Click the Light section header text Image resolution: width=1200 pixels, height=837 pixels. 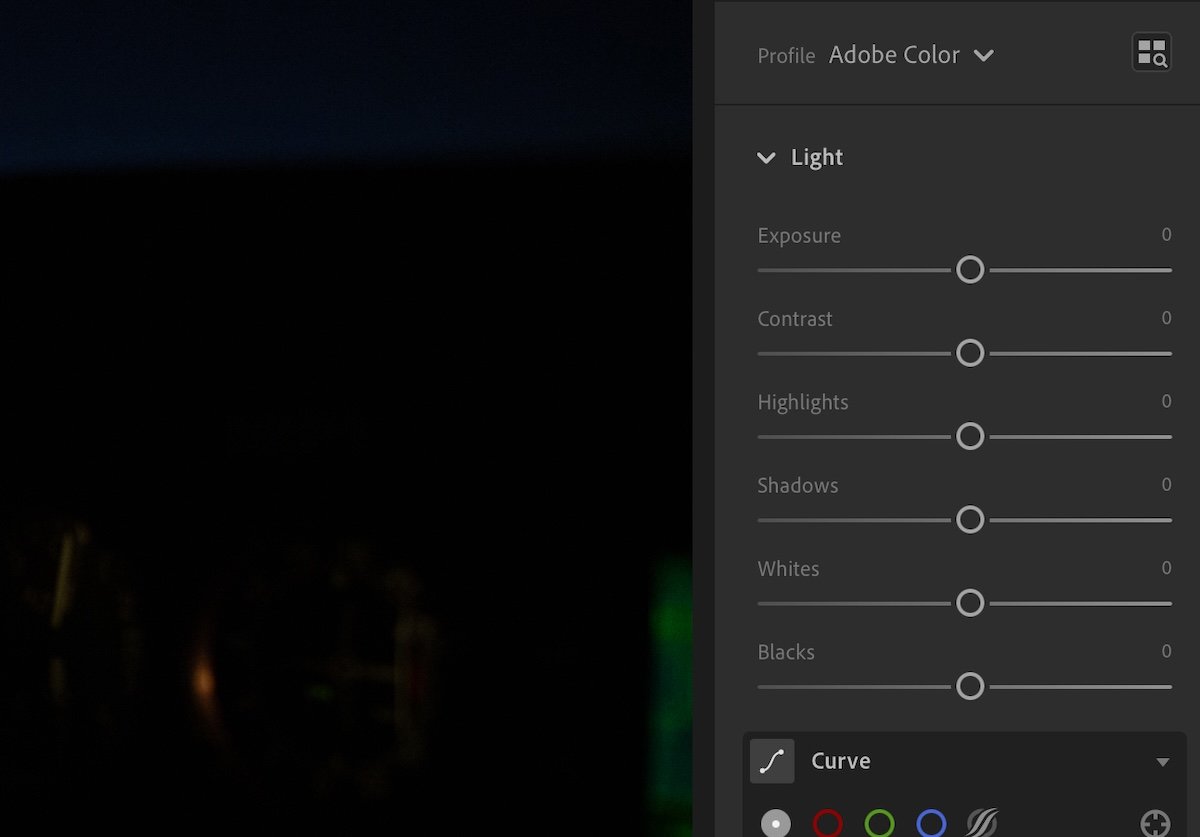tap(817, 157)
